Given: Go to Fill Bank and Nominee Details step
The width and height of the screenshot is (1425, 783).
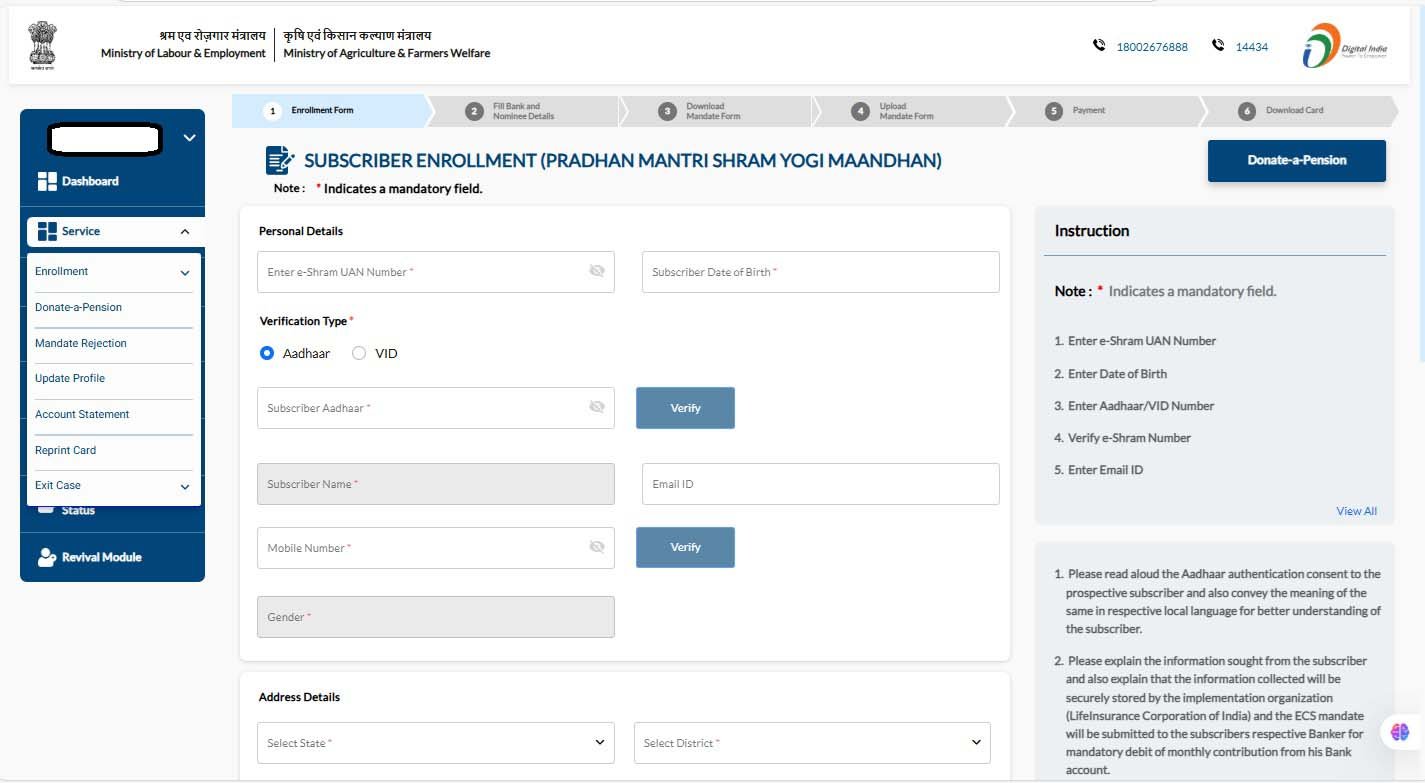Looking at the screenshot, I should pyautogui.click(x=523, y=111).
